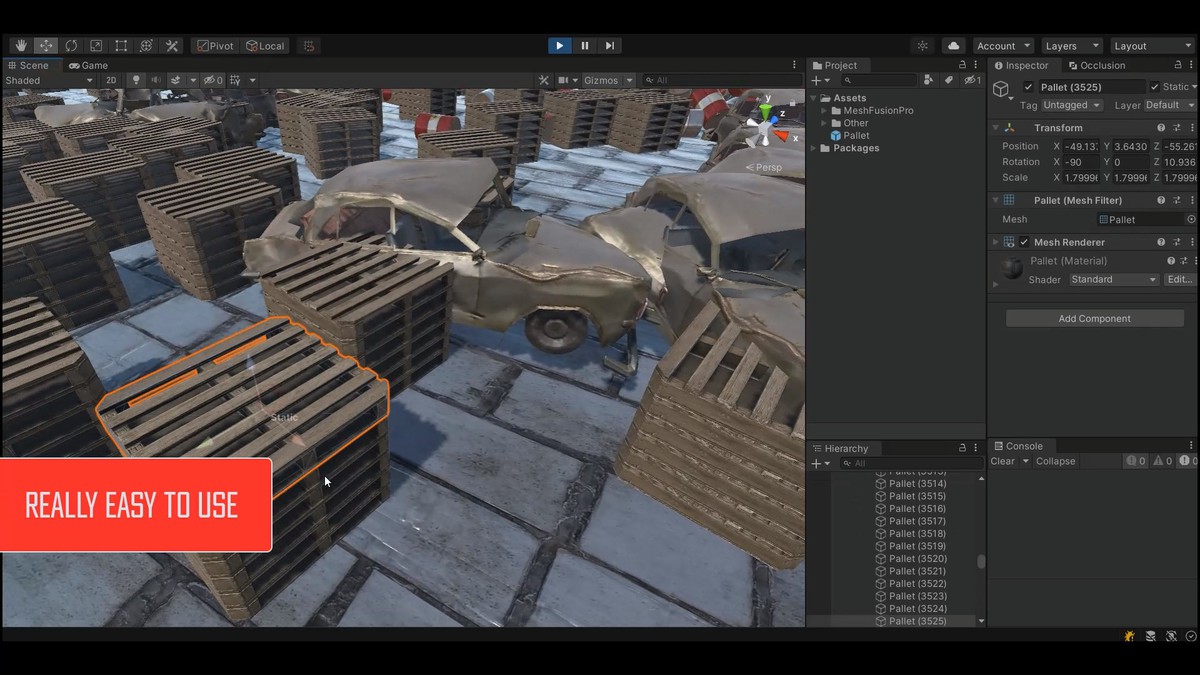This screenshot has height=675, width=1200.
Task: Switch to the Project tab
Action: (833, 65)
